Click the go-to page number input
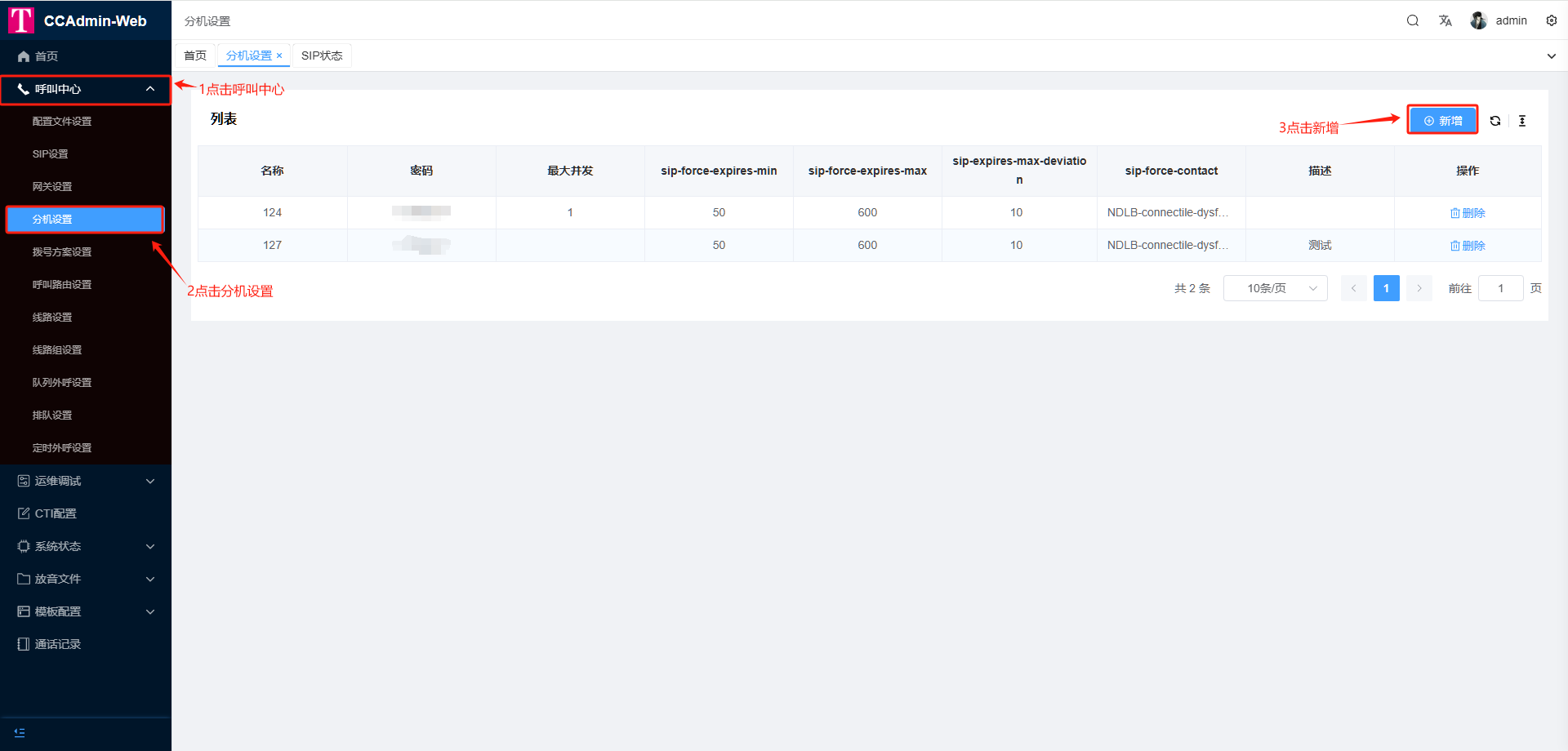Screen dimensions: 1568x751 pos(1500,288)
